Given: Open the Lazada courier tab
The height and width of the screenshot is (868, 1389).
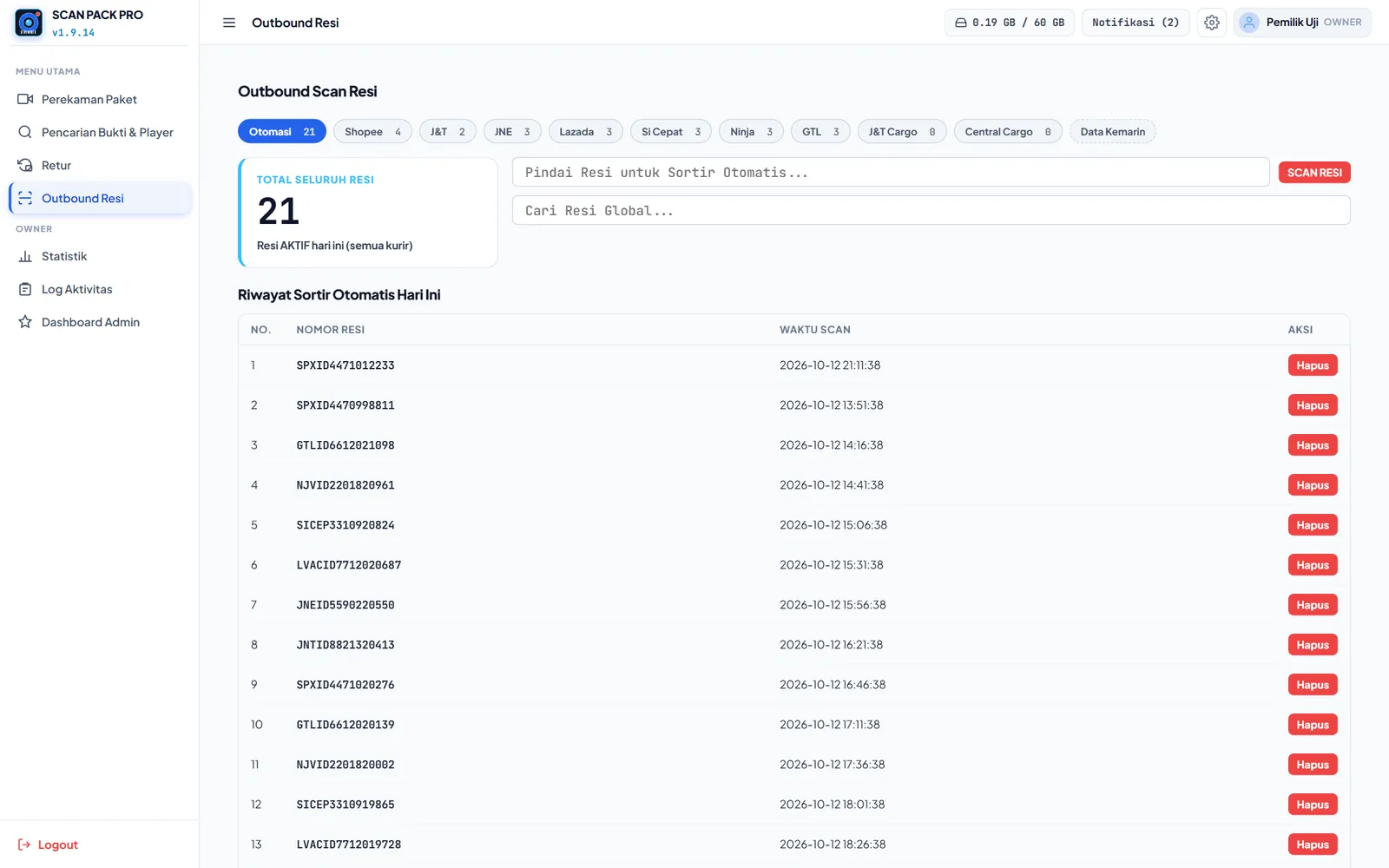Looking at the screenshot, I should pos(586,132).
